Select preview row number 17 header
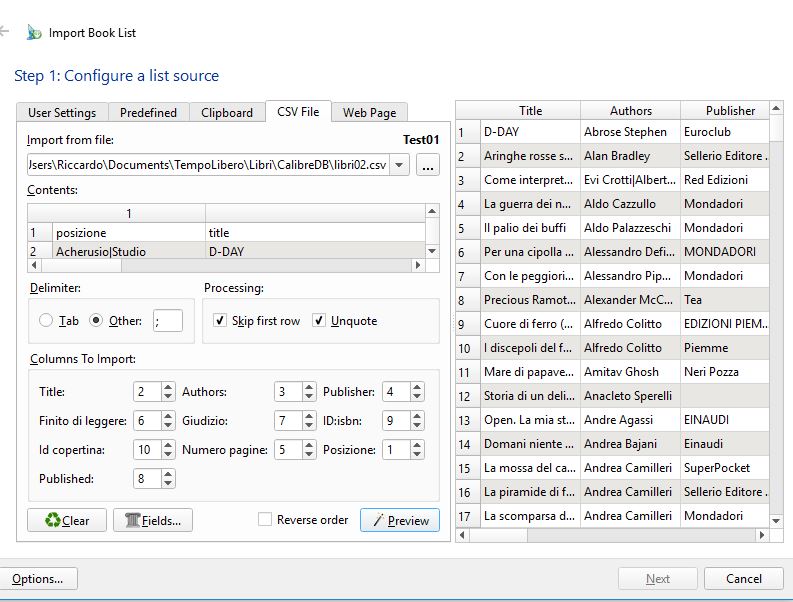 (x=468, y=516)
